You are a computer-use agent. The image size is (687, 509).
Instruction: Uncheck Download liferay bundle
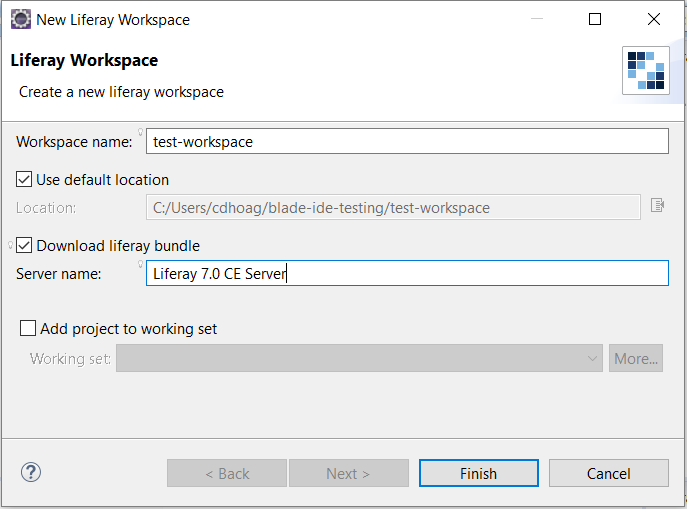tap(24, 245)
